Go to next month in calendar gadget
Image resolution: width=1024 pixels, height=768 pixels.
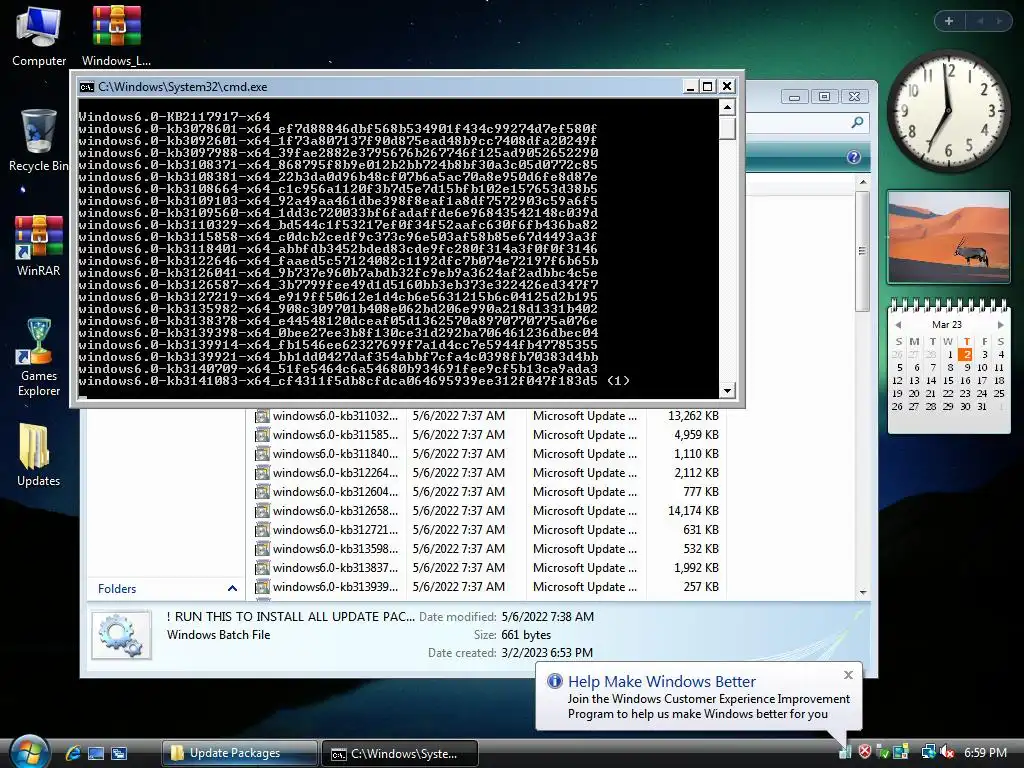point(1000,325)
